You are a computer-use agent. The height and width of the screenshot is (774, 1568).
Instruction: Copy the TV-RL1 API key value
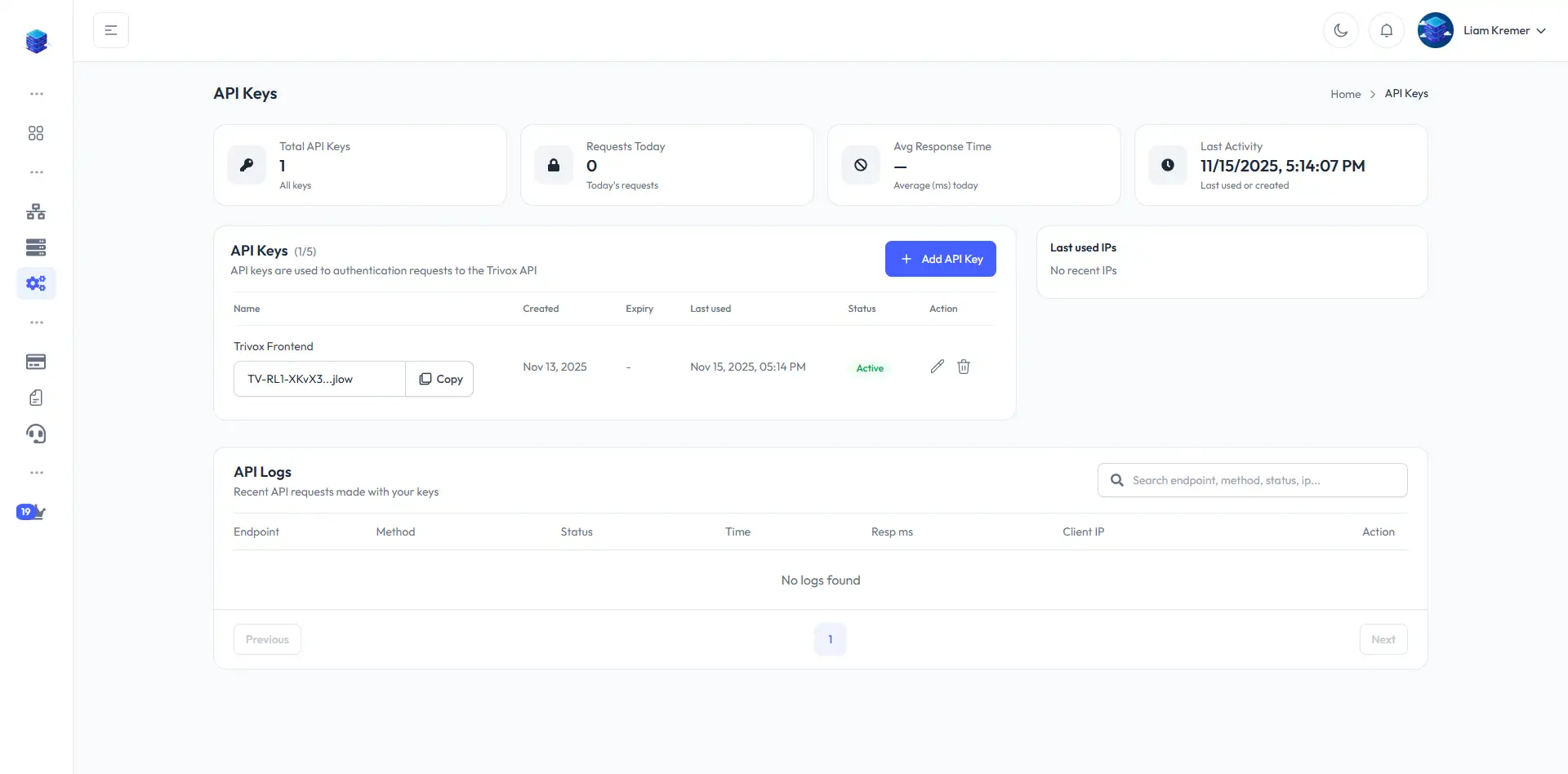440,378
